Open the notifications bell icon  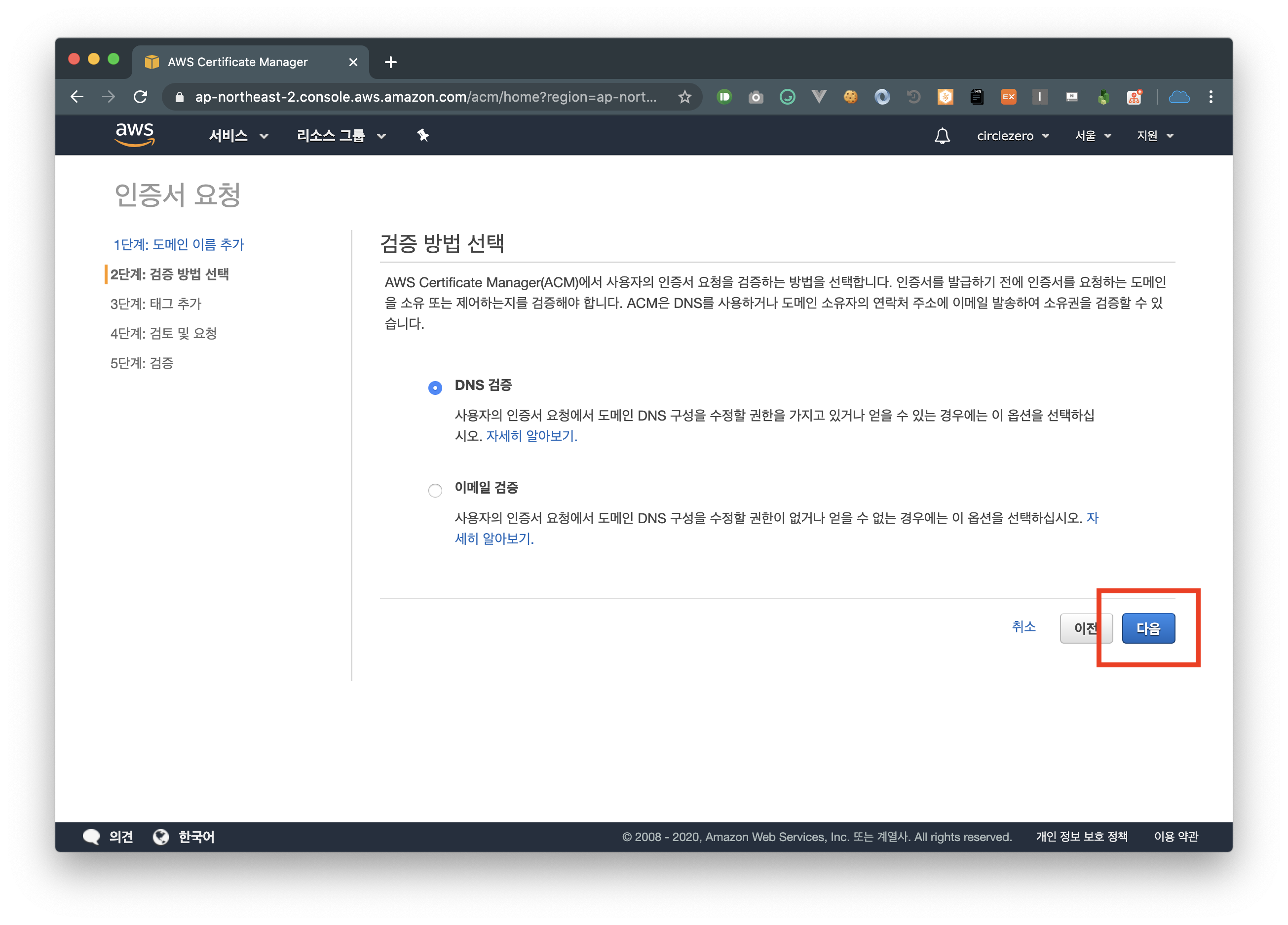[x=942, y=136]
